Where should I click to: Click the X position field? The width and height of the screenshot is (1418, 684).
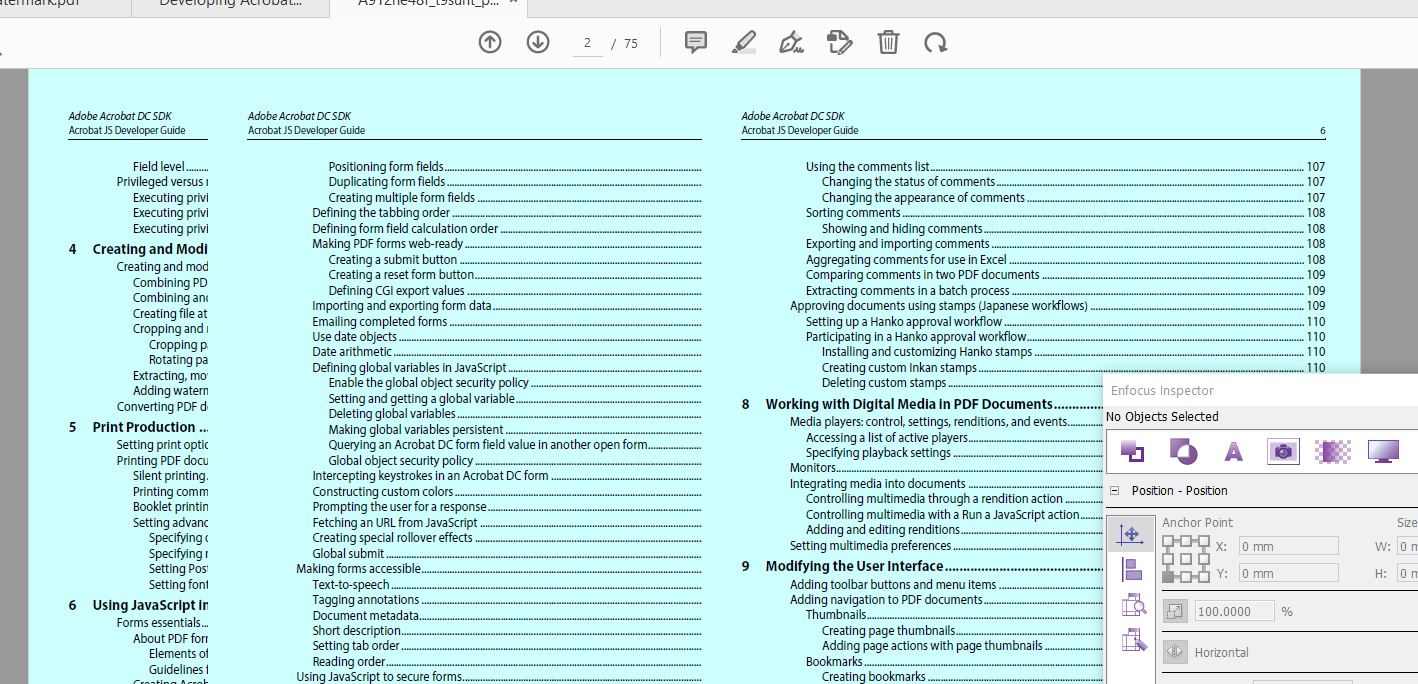coord(1288,546)
